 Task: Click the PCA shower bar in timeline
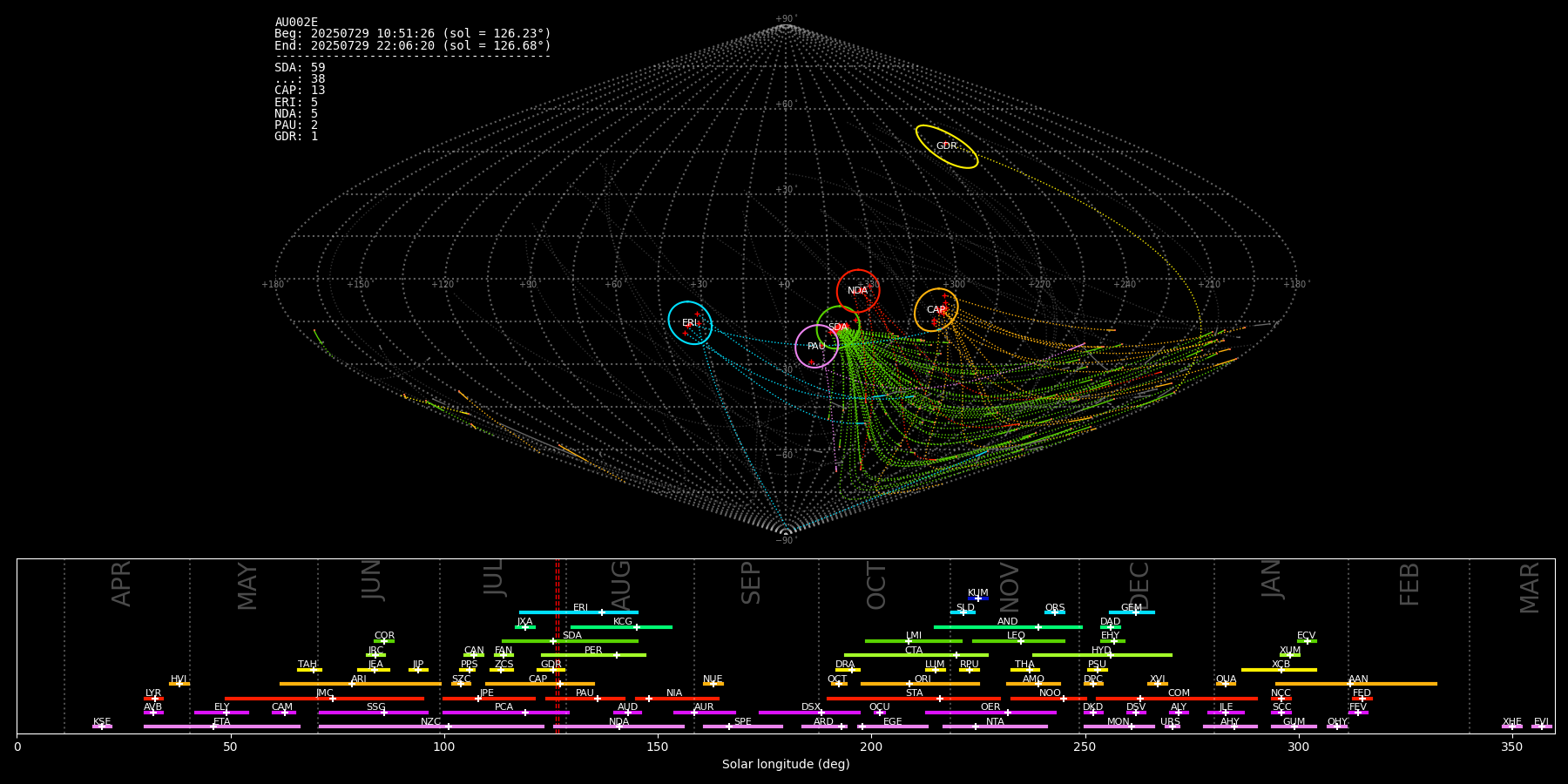click(505, 713)
